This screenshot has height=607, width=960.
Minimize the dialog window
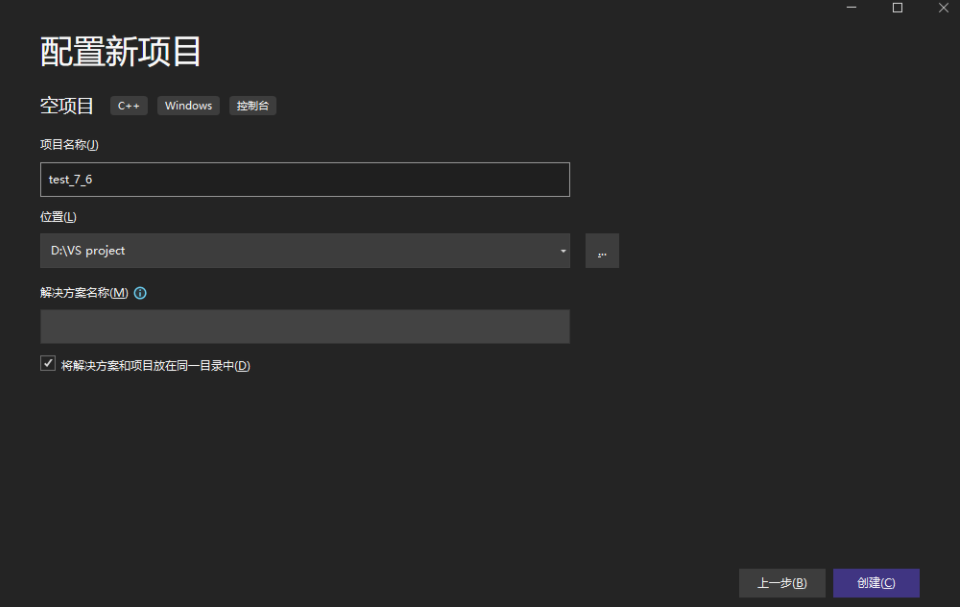(x=852, y=7)
